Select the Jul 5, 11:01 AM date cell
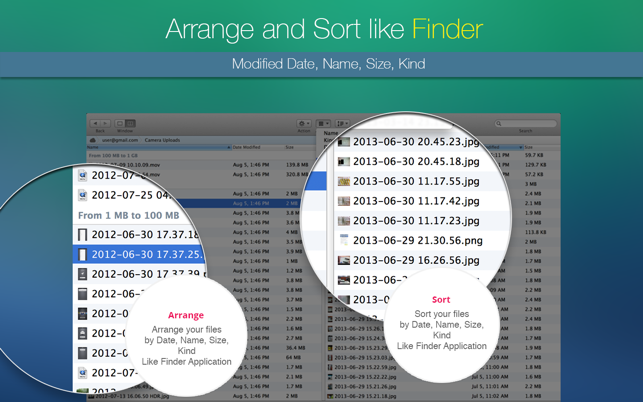This screenshot has height=402, width=643. coord(490,386)
